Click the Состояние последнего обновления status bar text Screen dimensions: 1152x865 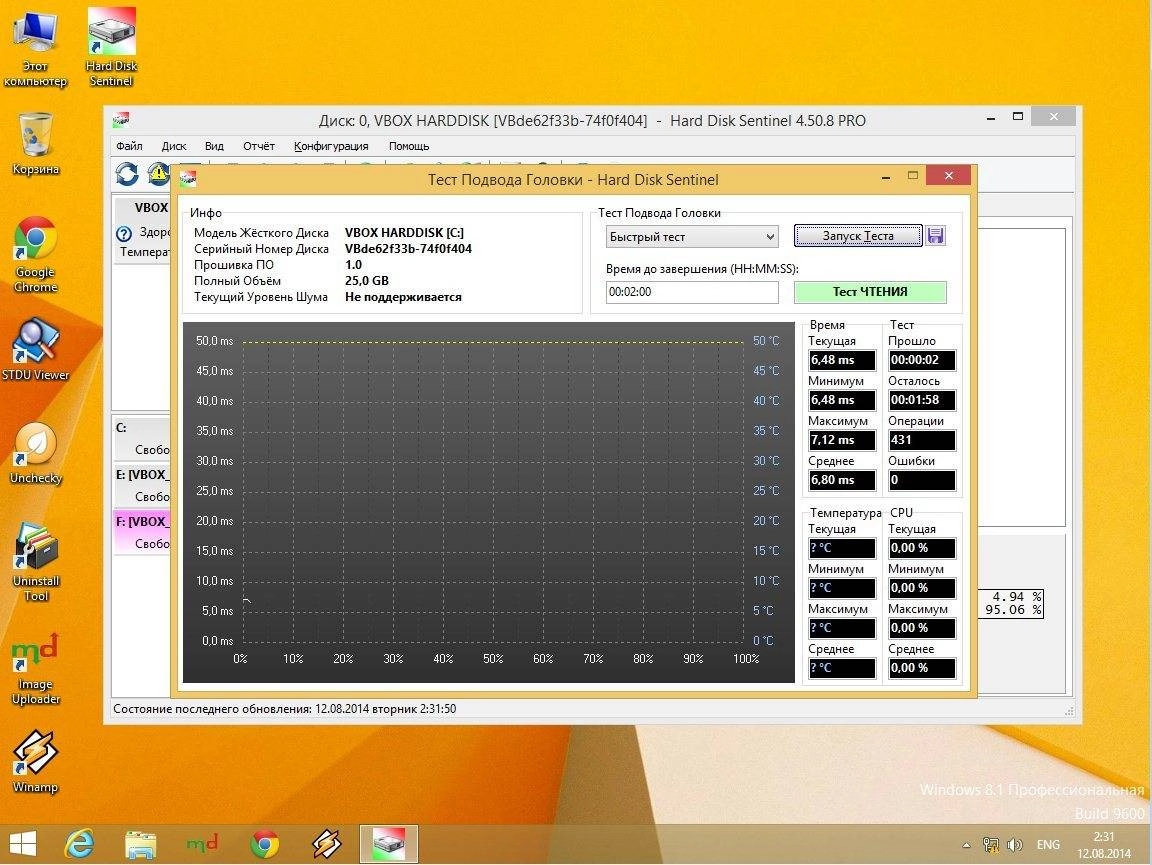[x=284, y=709]
